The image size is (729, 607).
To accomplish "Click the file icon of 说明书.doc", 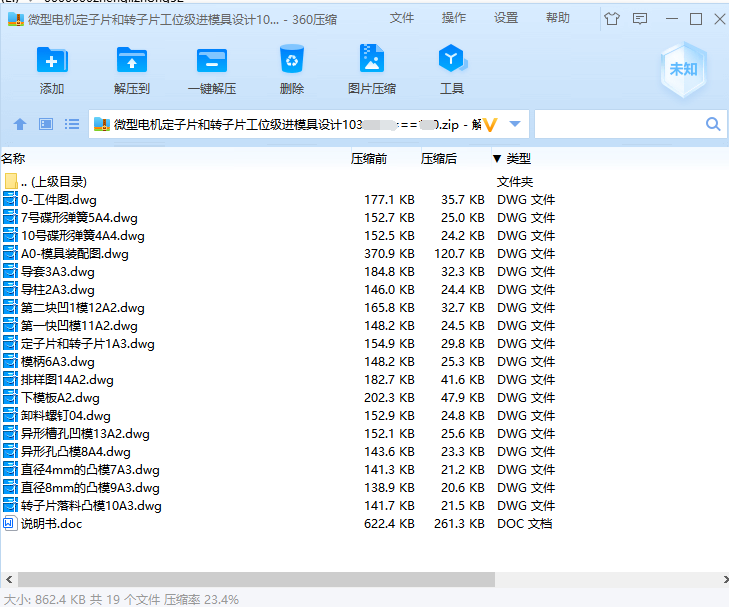I will pos(10,523).
